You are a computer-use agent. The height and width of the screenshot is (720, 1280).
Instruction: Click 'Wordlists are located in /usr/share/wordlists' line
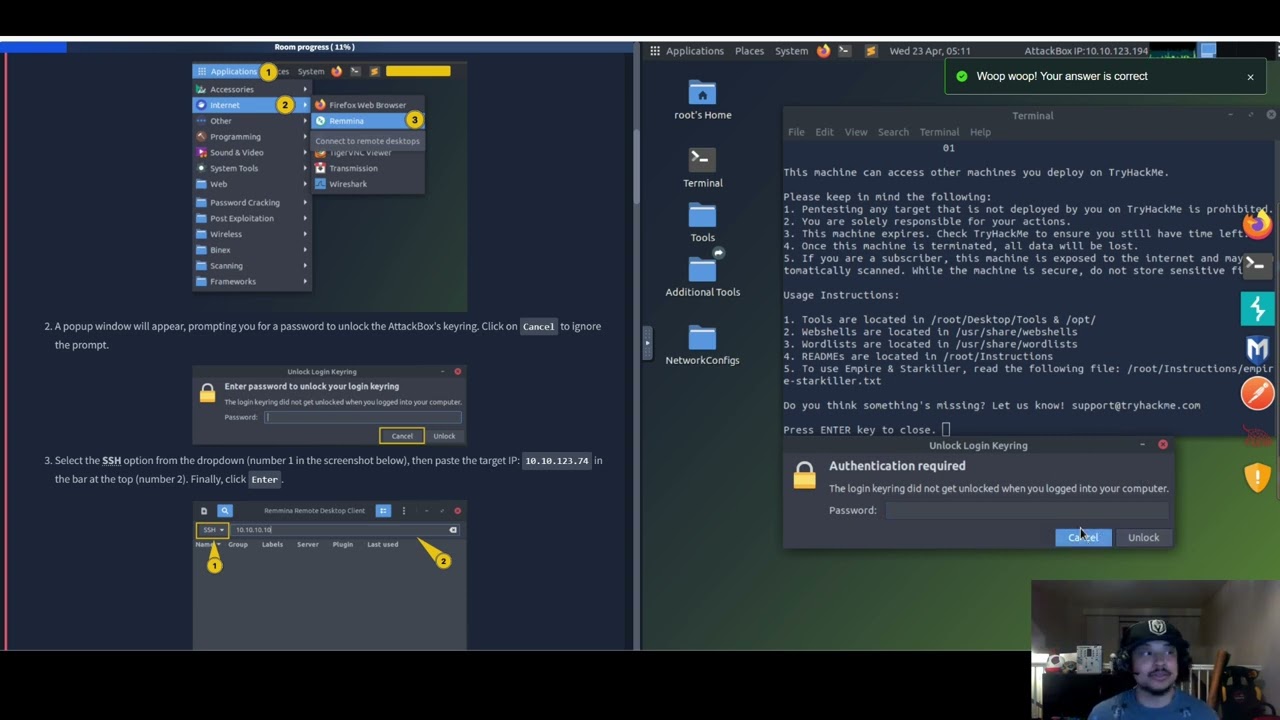click(930, 344)
